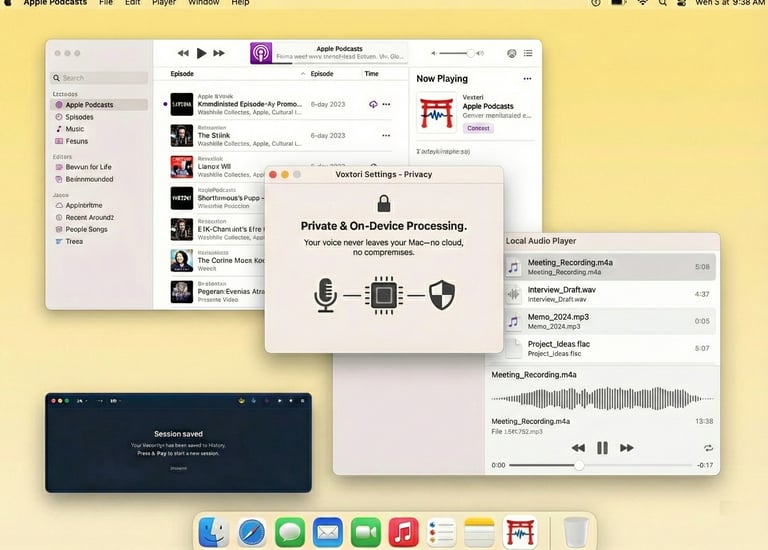Adjust the Podcasts volume slider
The width and height of the screenshot is (768, 550).
tap(458, 53)
